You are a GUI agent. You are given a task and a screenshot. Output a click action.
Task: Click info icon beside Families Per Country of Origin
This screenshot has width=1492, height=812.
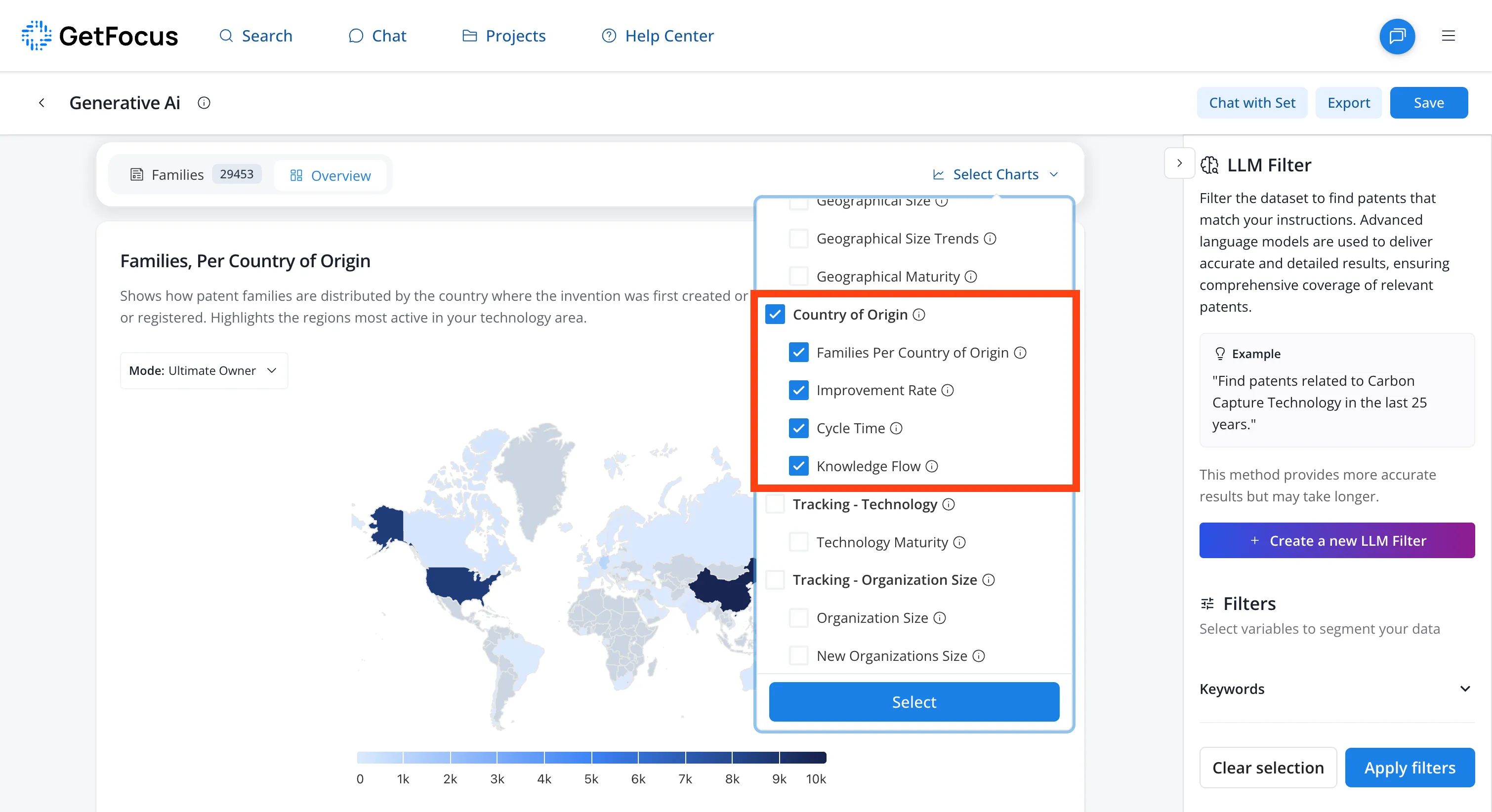1020,353
